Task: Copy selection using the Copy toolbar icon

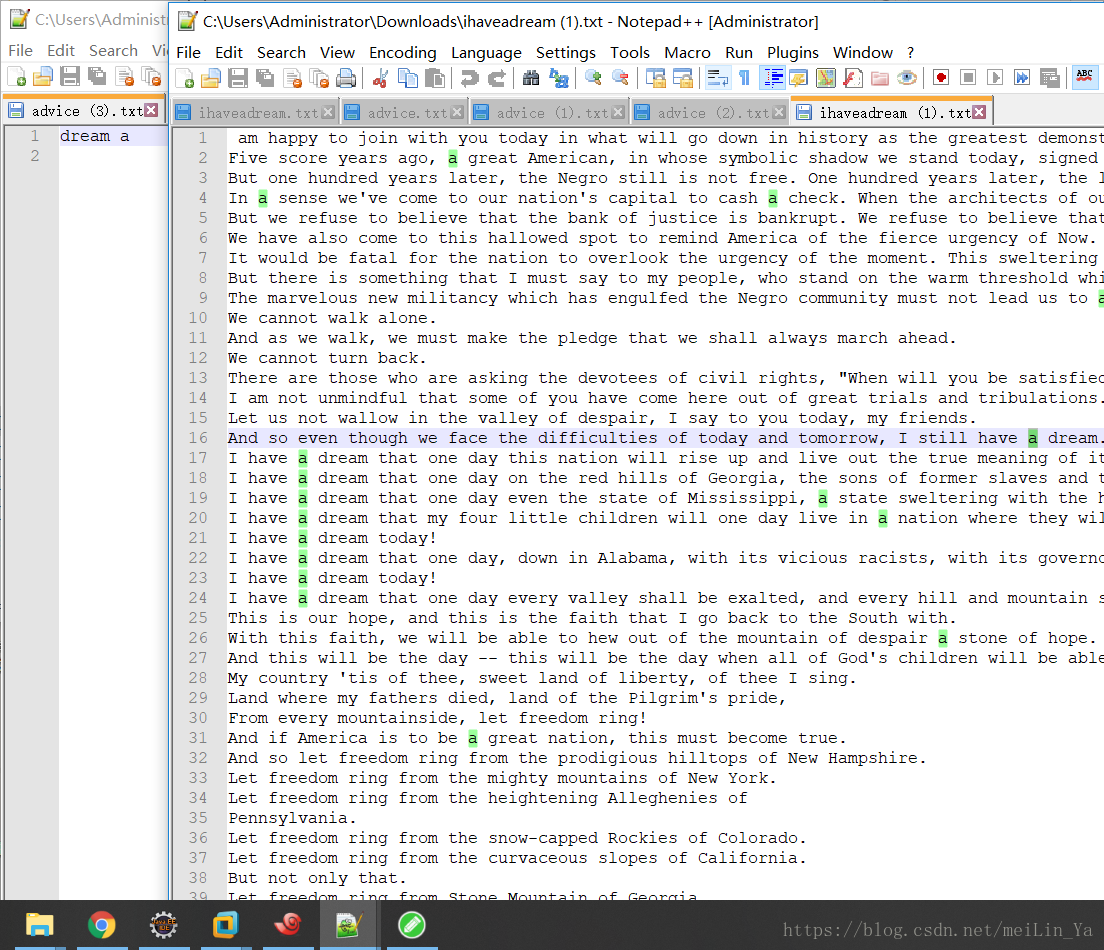Action: coord(408,78)
